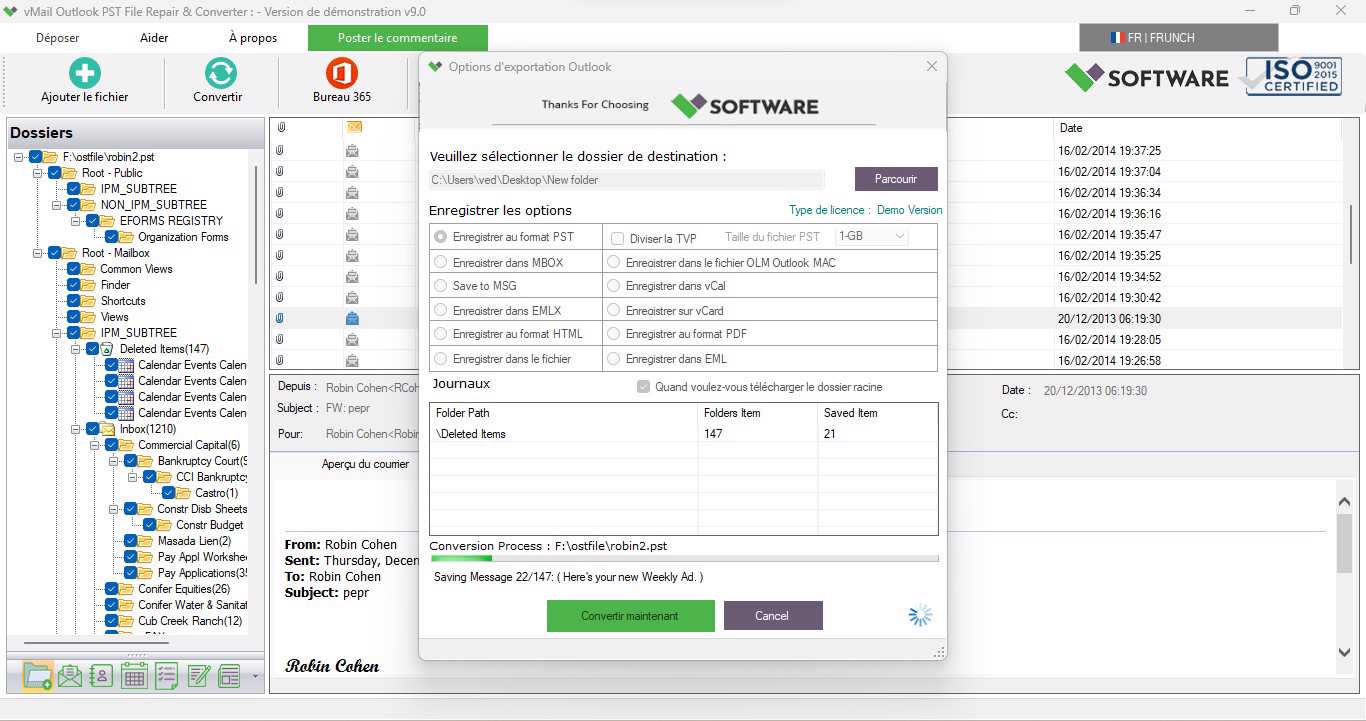
Task: Select the contacts icon in bottom bar
Action: pyautogui.click(x=101, y=676)
